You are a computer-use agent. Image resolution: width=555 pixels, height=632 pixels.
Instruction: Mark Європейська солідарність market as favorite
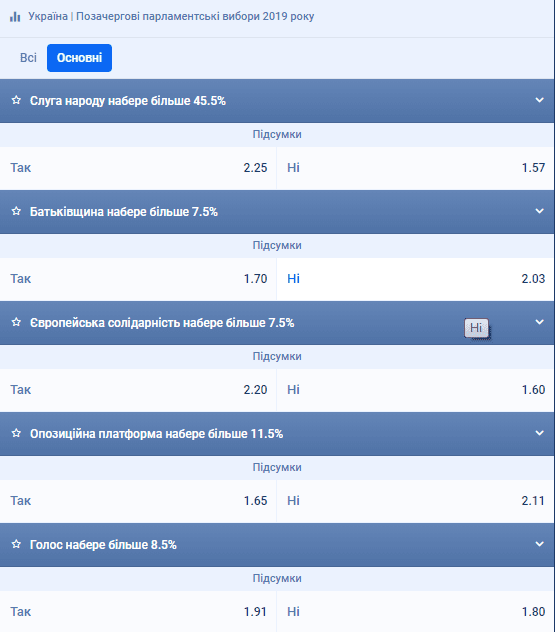click(16, 322)
